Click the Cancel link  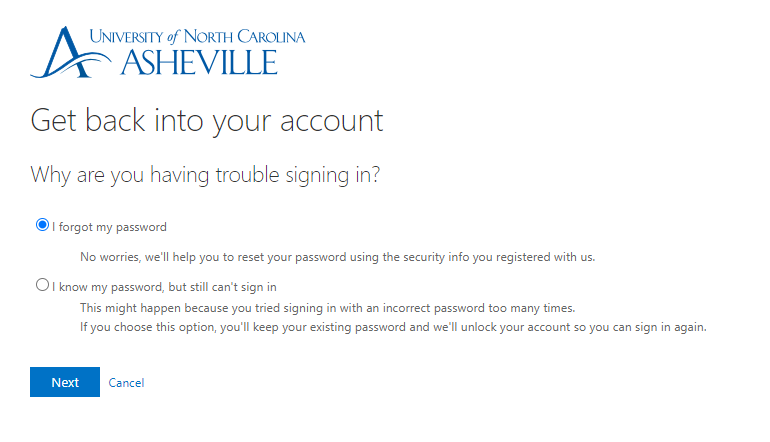tap(126, 383)
